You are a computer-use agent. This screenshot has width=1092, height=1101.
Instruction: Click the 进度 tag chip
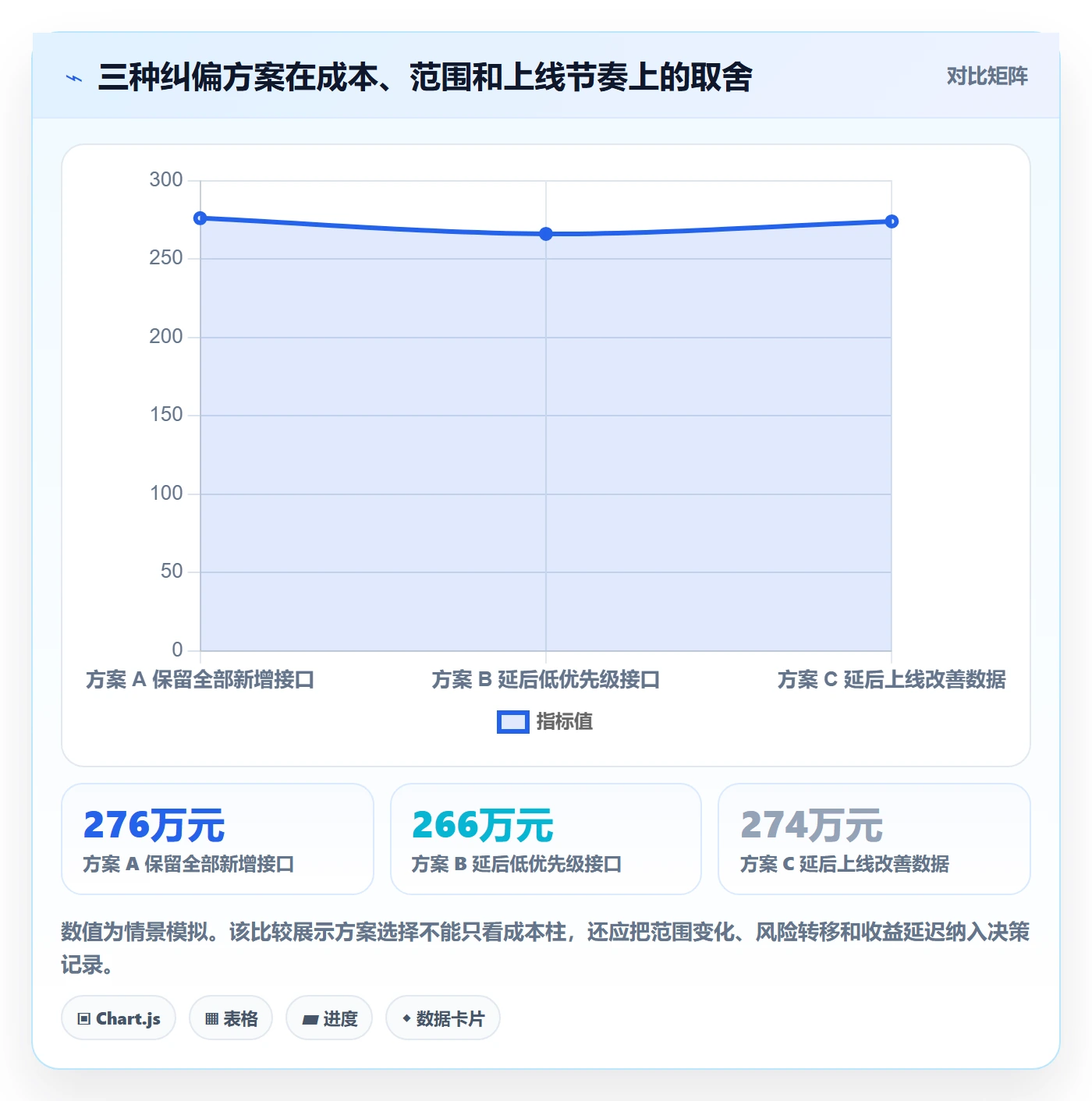coord(329,1018)
